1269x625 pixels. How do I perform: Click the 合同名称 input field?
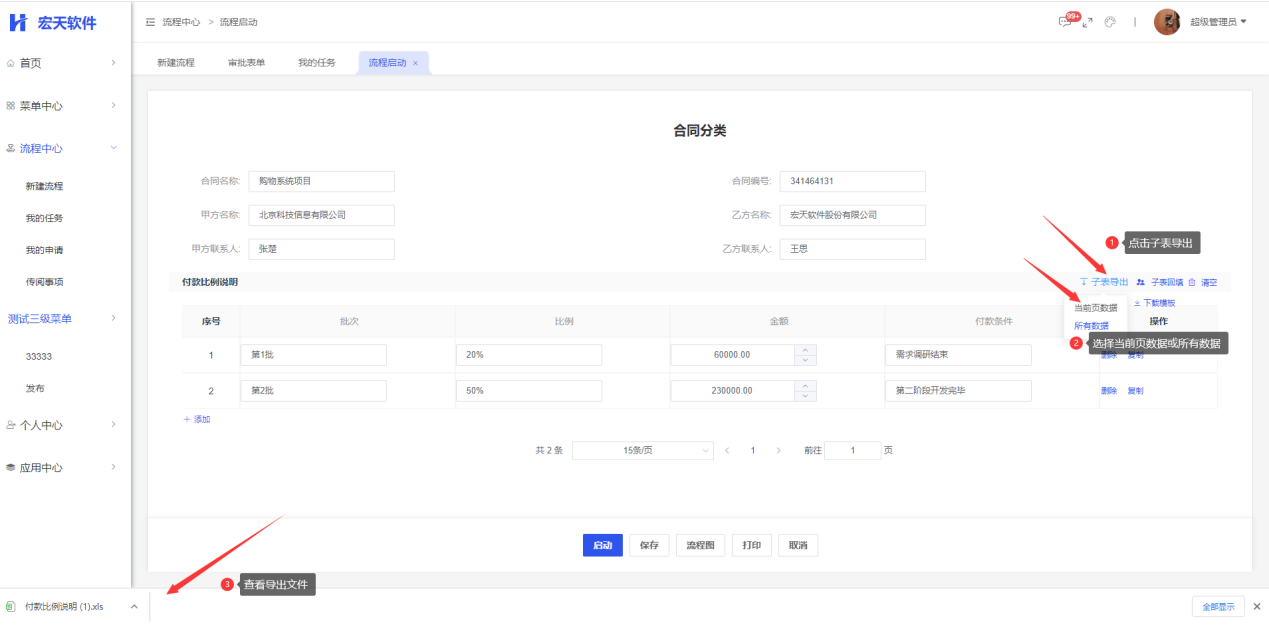321,181
